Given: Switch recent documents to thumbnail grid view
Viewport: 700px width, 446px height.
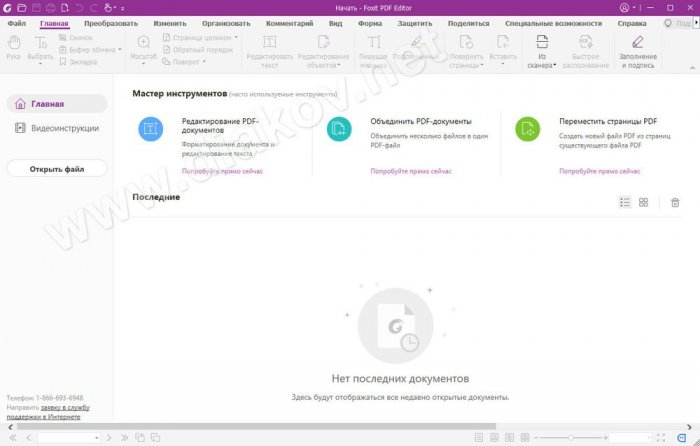Looking at the screenshot, I should coord(643,202).
